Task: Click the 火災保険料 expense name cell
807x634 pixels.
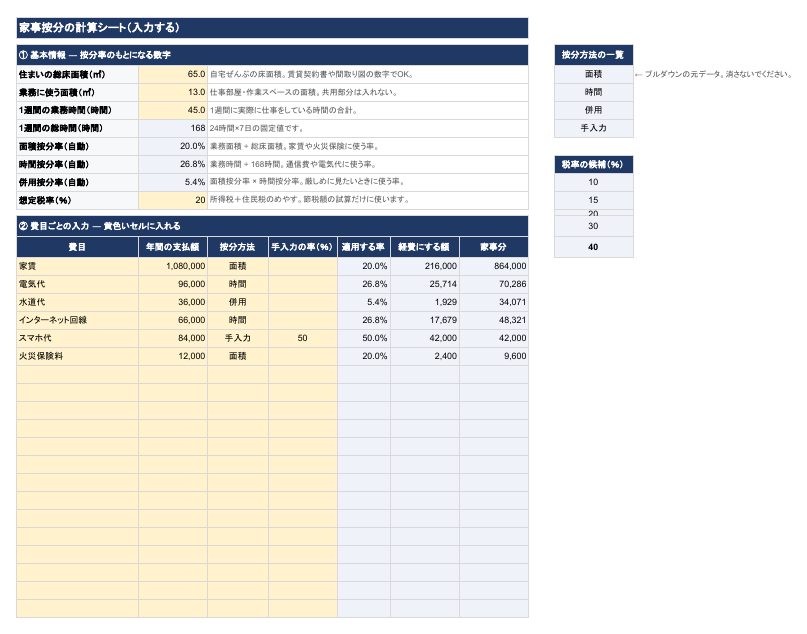Action: [77, 356]
